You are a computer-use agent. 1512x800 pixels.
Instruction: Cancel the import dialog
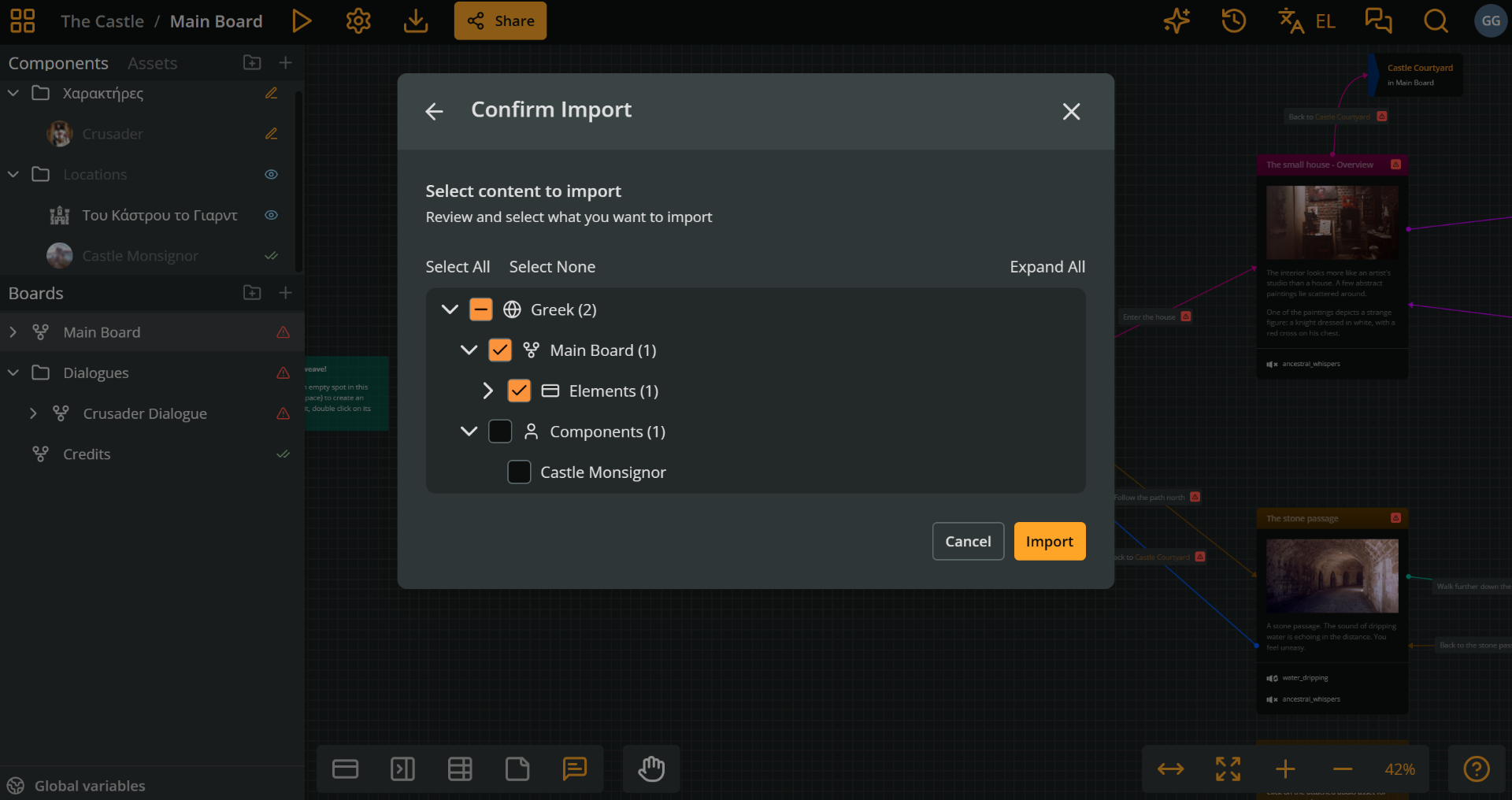coord(968,542)
